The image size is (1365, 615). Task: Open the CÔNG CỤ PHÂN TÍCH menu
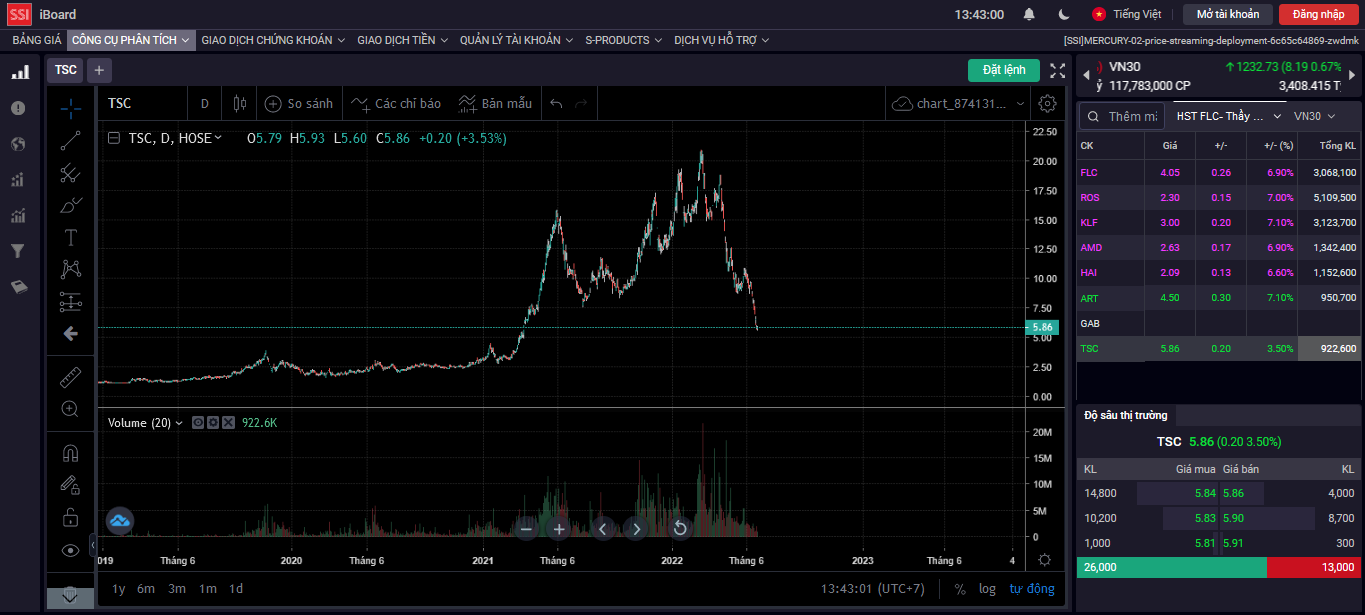[131, 40]
